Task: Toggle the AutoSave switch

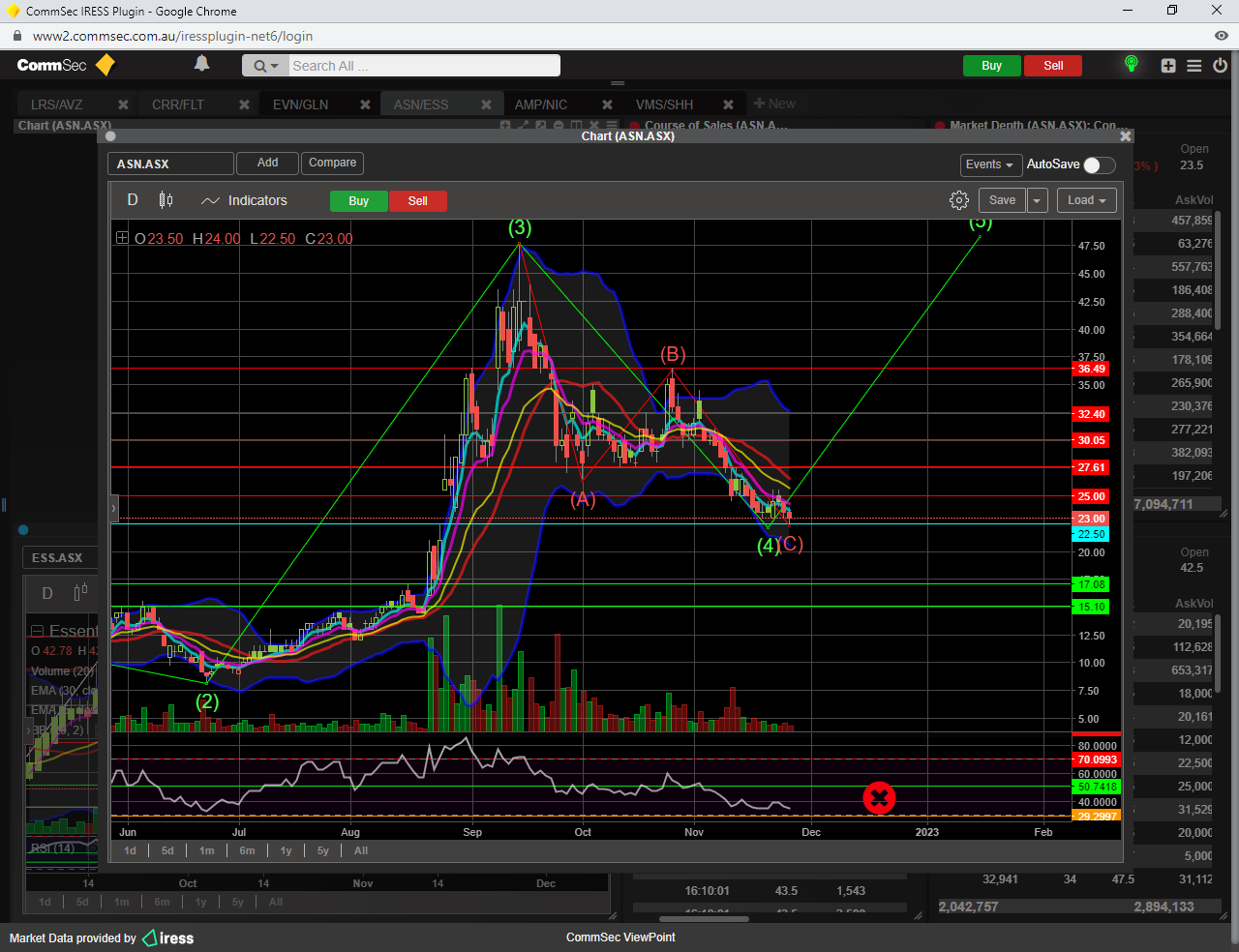Action: pos(1099,164)
